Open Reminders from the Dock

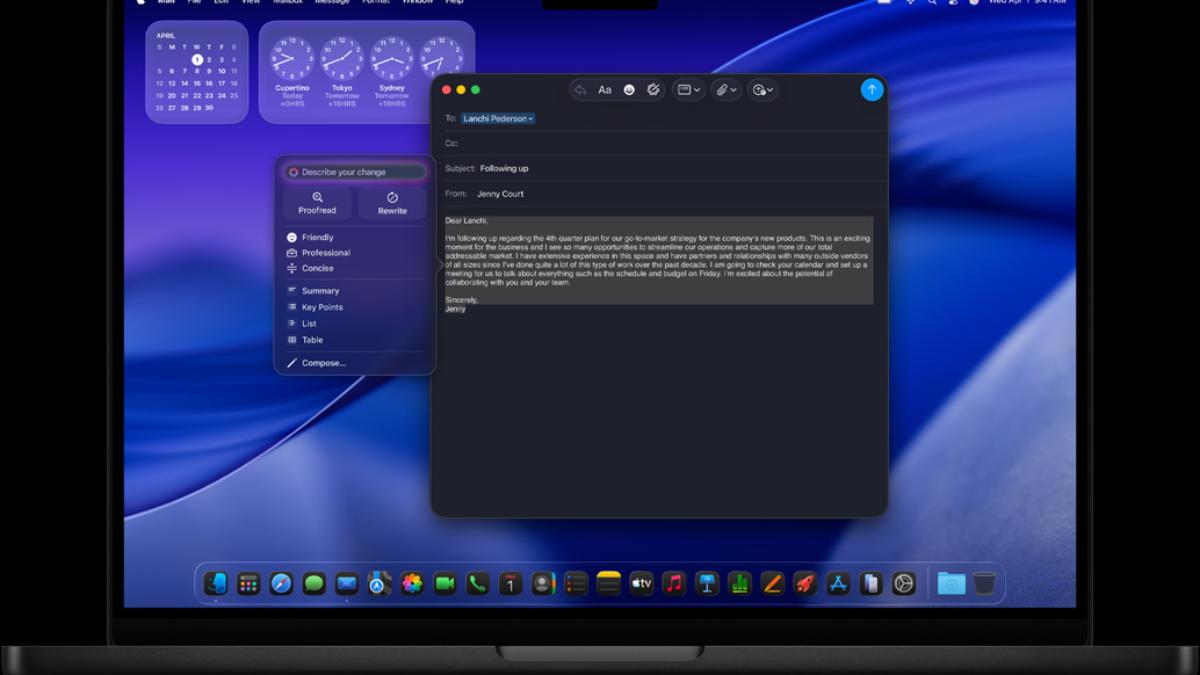[576, 583]
